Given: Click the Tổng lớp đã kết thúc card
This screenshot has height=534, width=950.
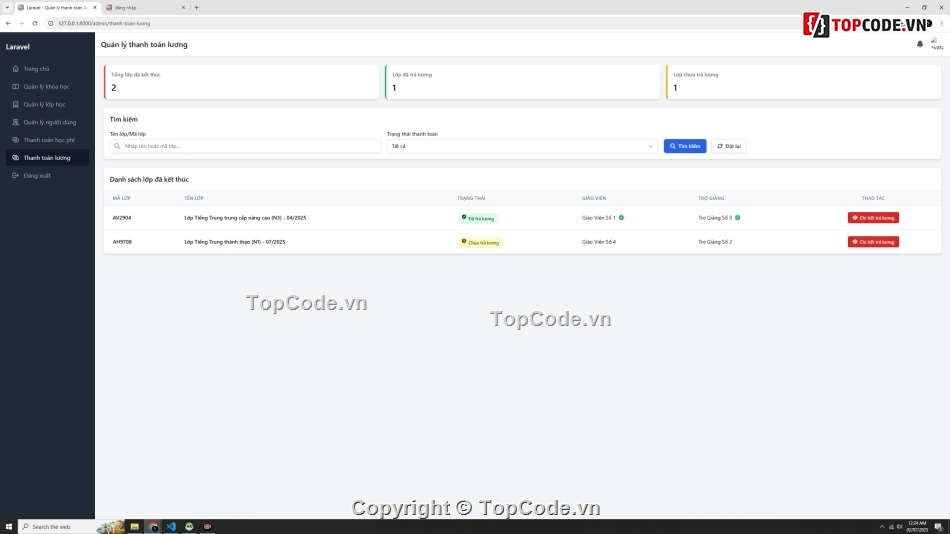Looking at the screenshot, I should 242,82.
